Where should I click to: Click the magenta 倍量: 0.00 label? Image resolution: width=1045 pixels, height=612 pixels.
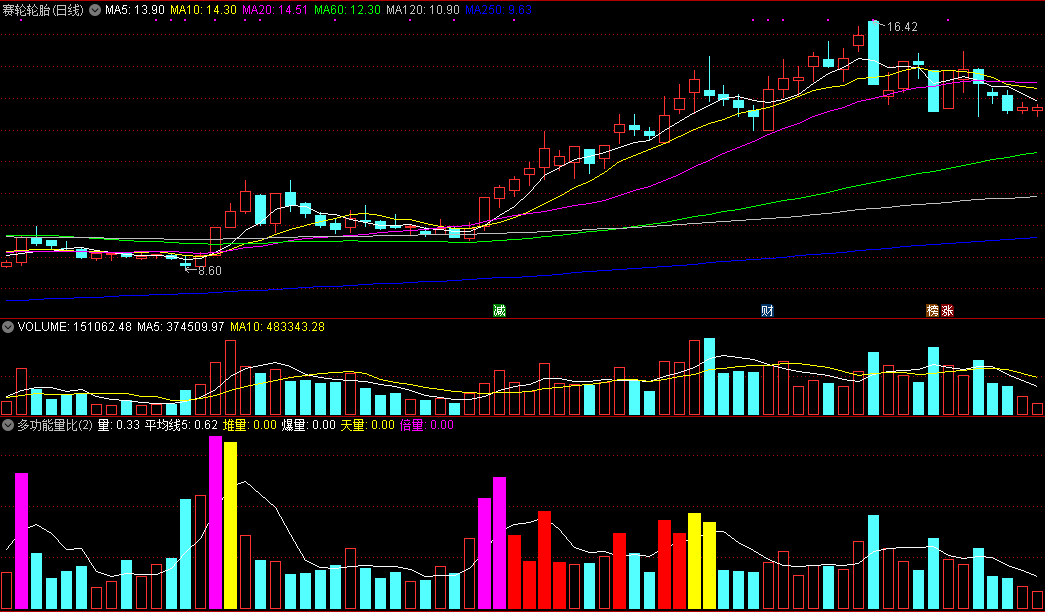tap(427, 425)
